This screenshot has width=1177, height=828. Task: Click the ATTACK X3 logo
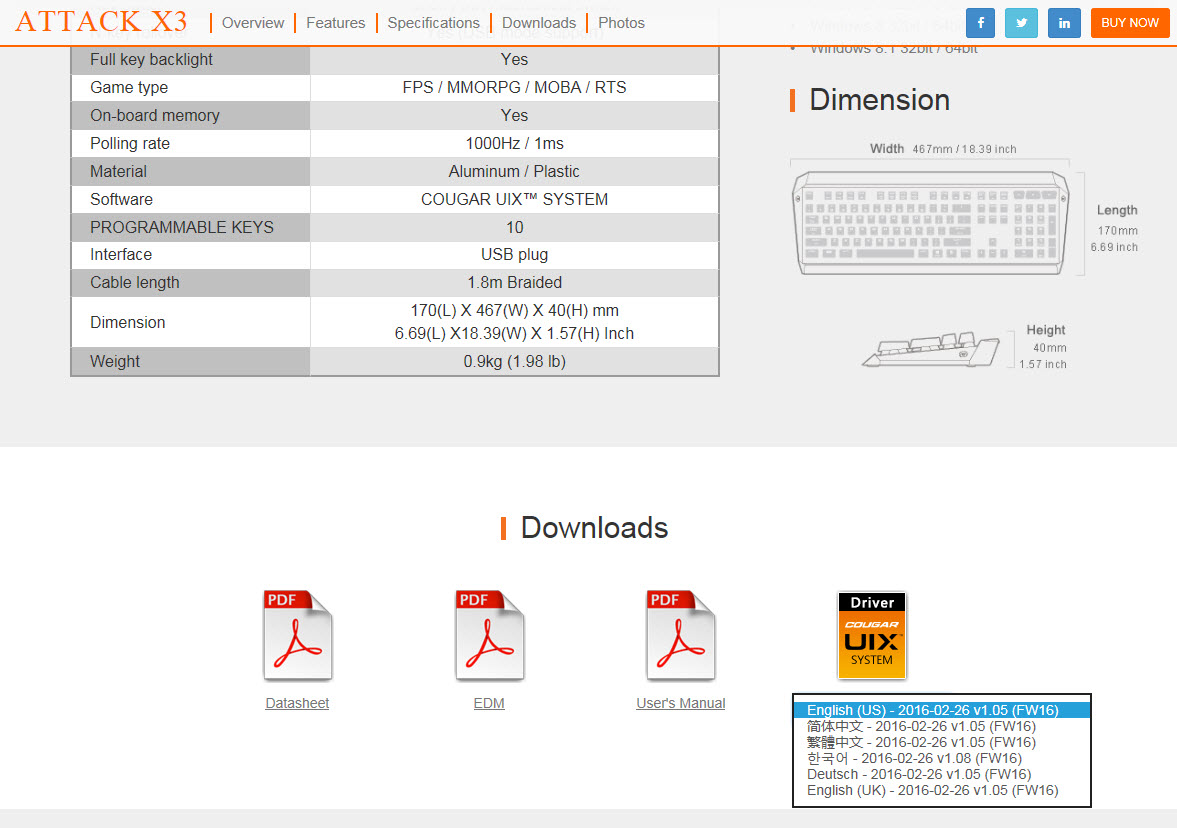pos(101,22)
